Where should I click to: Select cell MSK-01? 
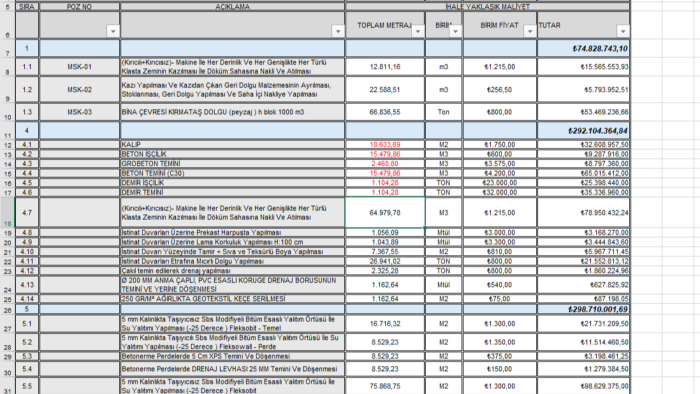79,66
